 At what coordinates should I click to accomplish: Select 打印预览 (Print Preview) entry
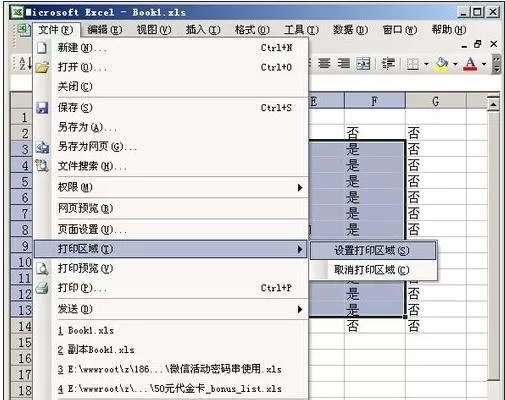pyautogui.click(x=171, y=268)
